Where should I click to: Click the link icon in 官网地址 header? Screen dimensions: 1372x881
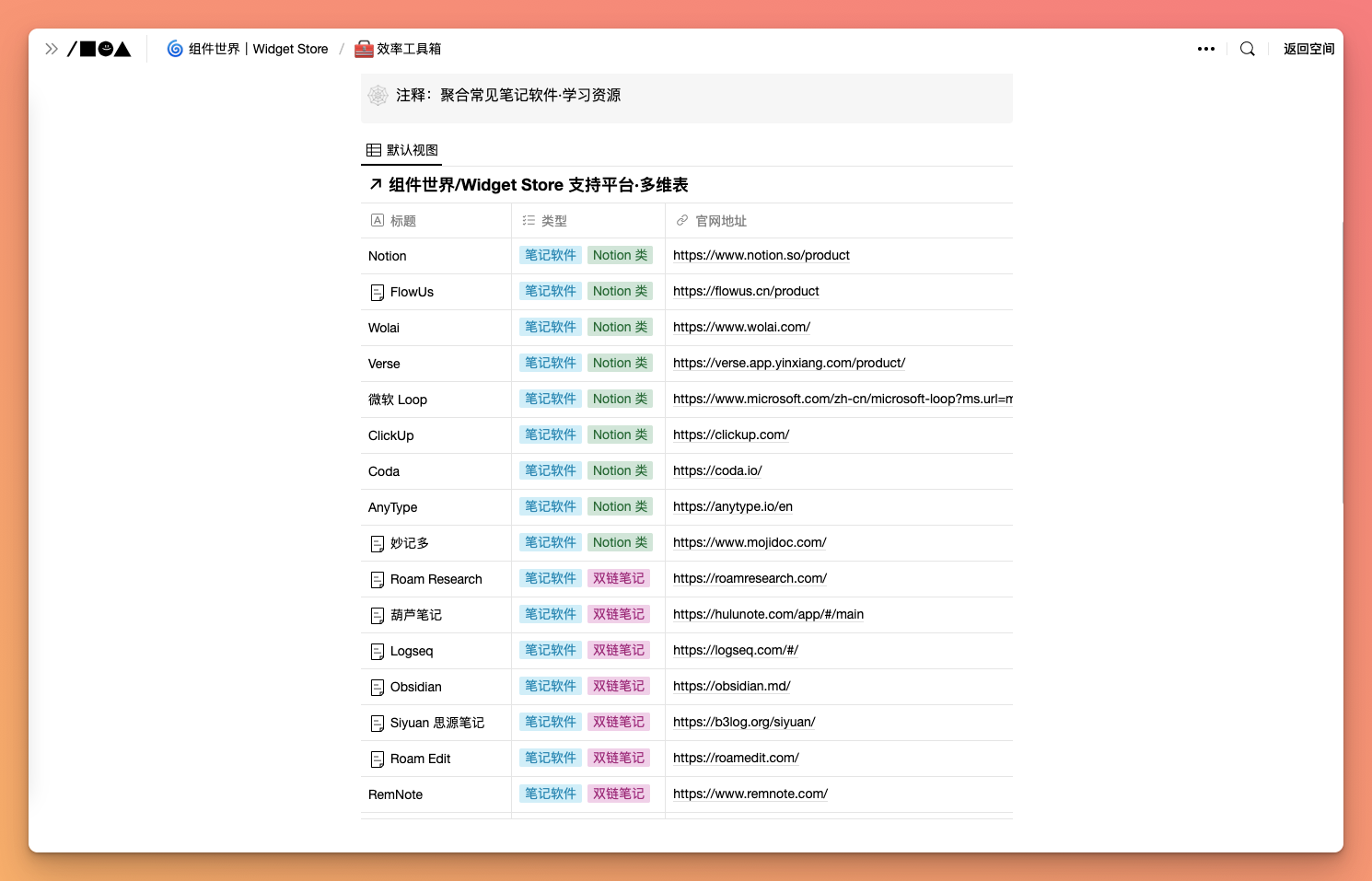click(681, 220)
